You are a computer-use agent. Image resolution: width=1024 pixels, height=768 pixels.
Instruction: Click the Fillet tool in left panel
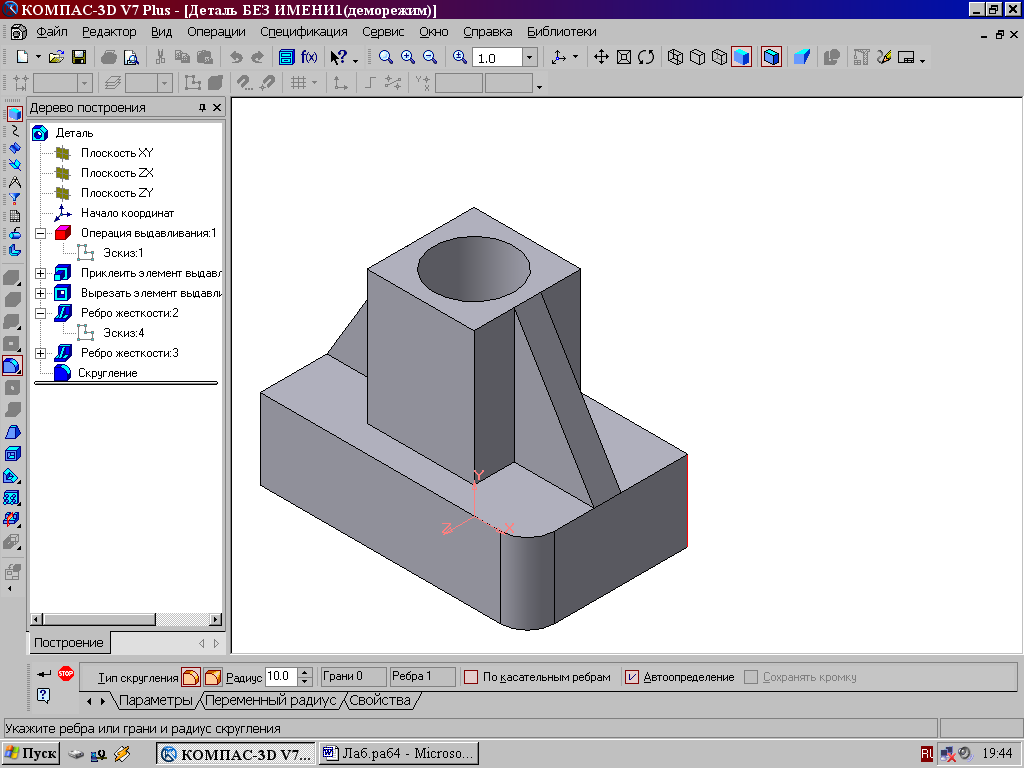12,365
